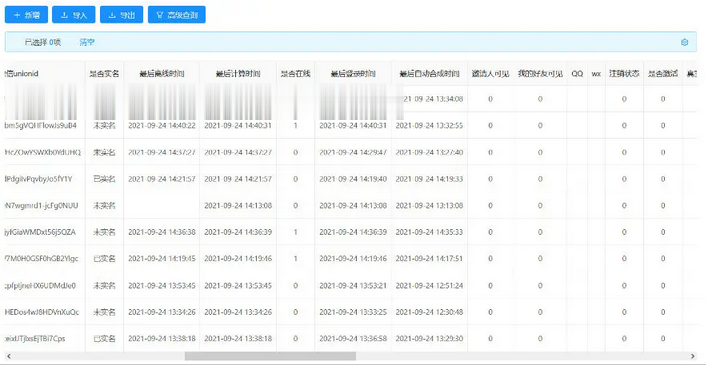Select the timestamp 2021-09-24 14:19:33
The width and height of the screenshot is (706, 365).
[429, 179]
